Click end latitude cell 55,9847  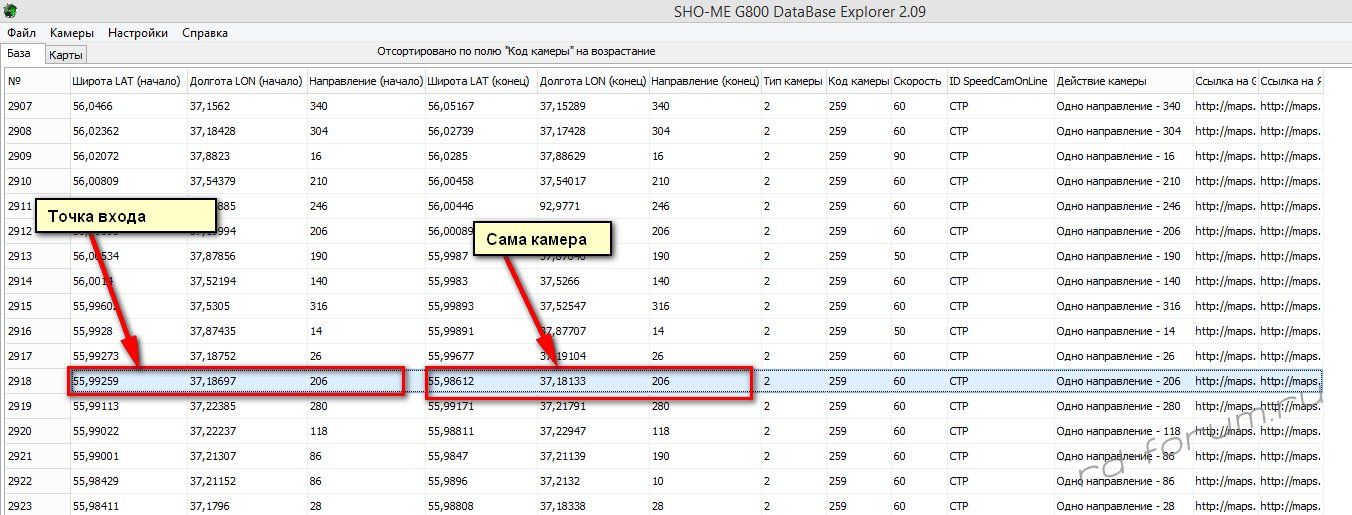pyautogui.click(x=481, y=456)
